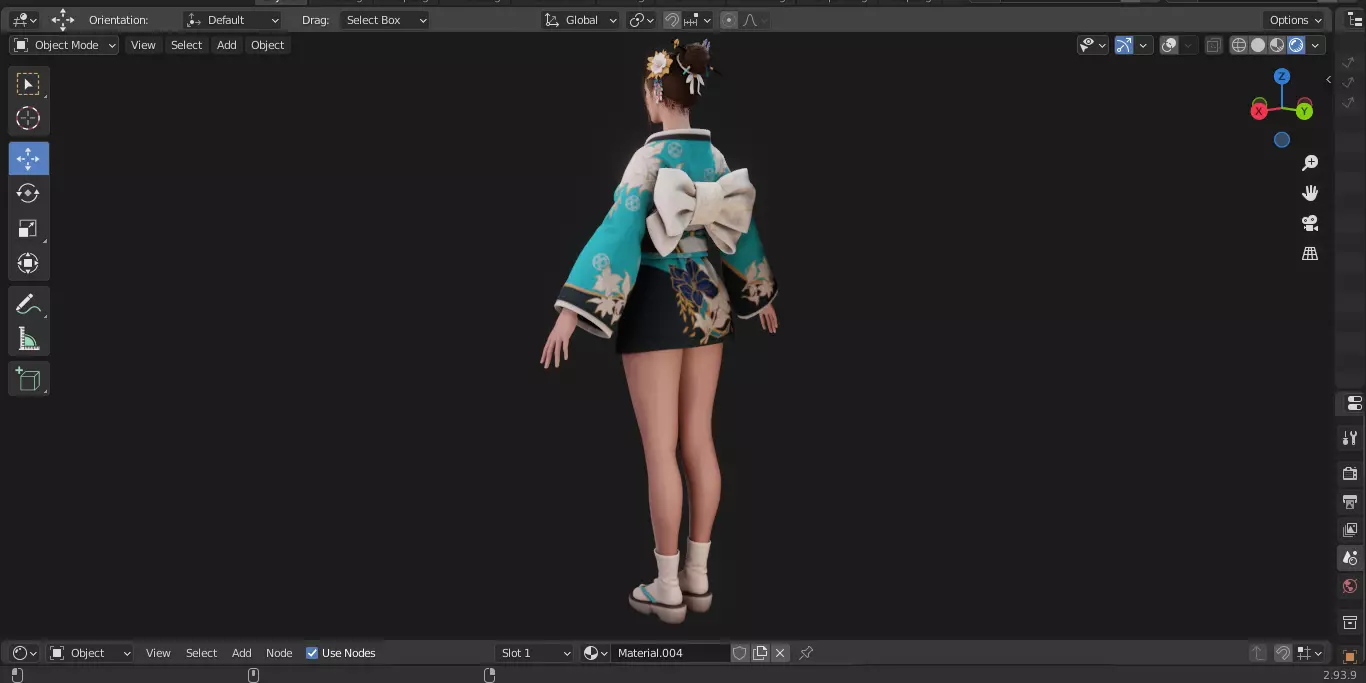Viewport: 1366px width, 683px height.
Task: Open the overlays options dropdown arrow
Action: pyautogui.click(x=1187, y=45)
